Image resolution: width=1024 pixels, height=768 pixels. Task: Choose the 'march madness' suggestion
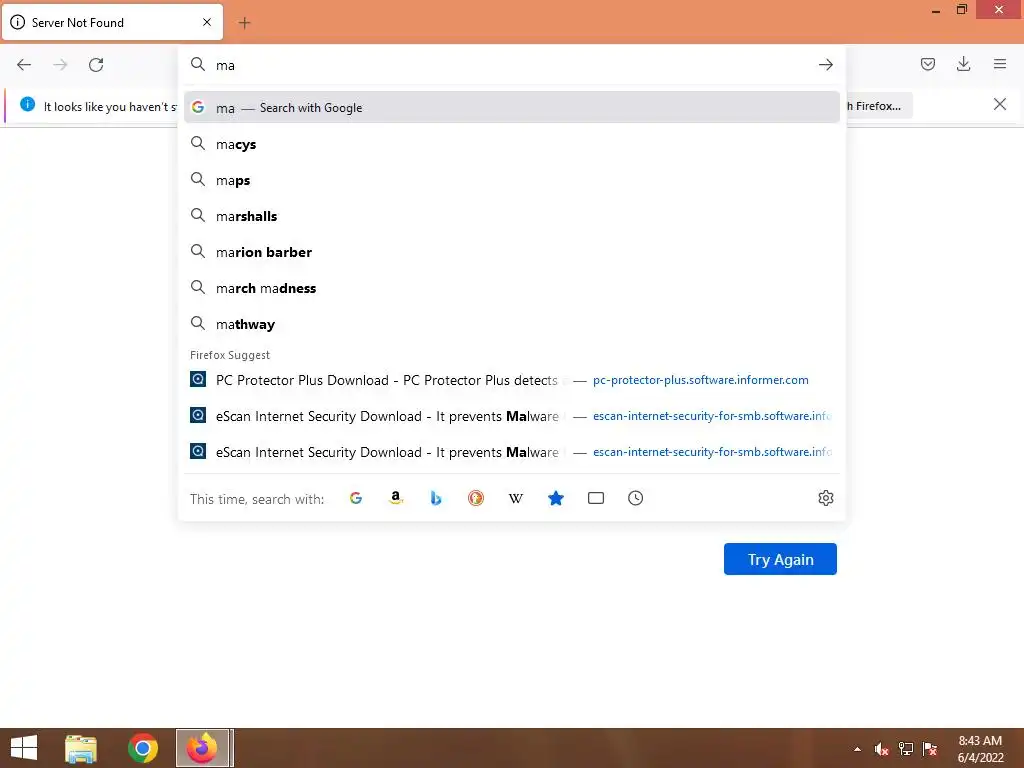click(512, 288)
